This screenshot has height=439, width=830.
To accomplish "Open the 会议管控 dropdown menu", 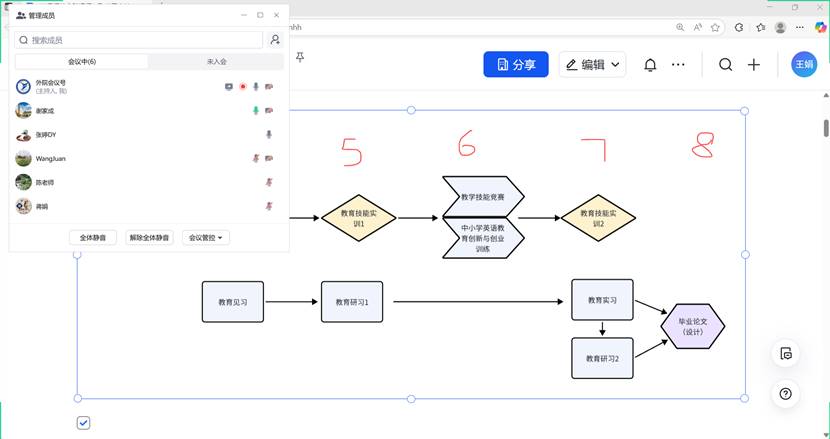I will [x=208, y=238].
